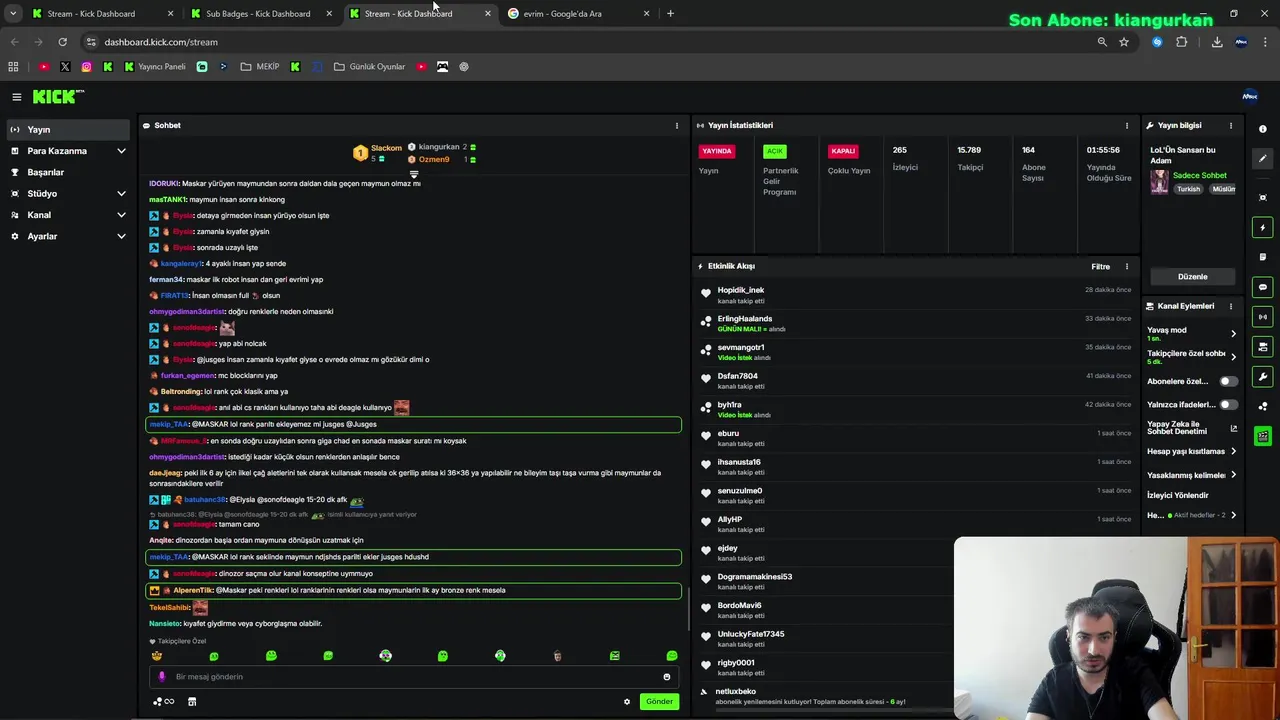Click the ErlingHaalands GÜNÜN MALI event
This screenshot has height=720, width=1280.
point(917,324)
